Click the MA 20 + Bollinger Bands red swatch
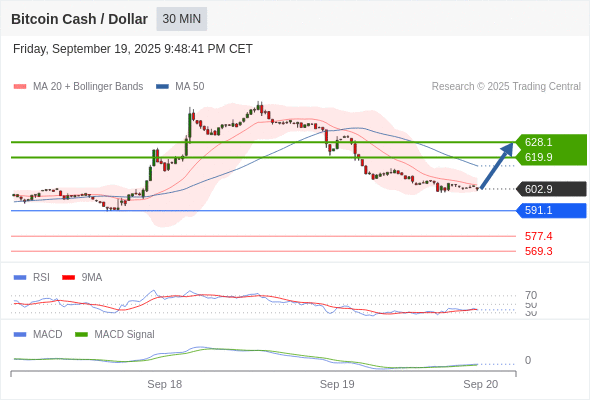The height and width of the screenshot is (400, 590). (20, 87)
